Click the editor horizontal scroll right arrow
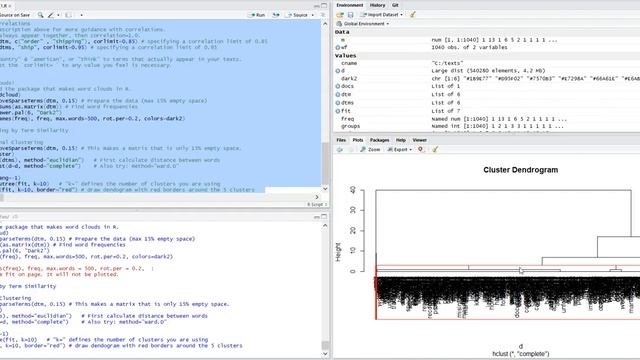The height and width of the screenshot is (360, 640). click(x=317, y=197)
